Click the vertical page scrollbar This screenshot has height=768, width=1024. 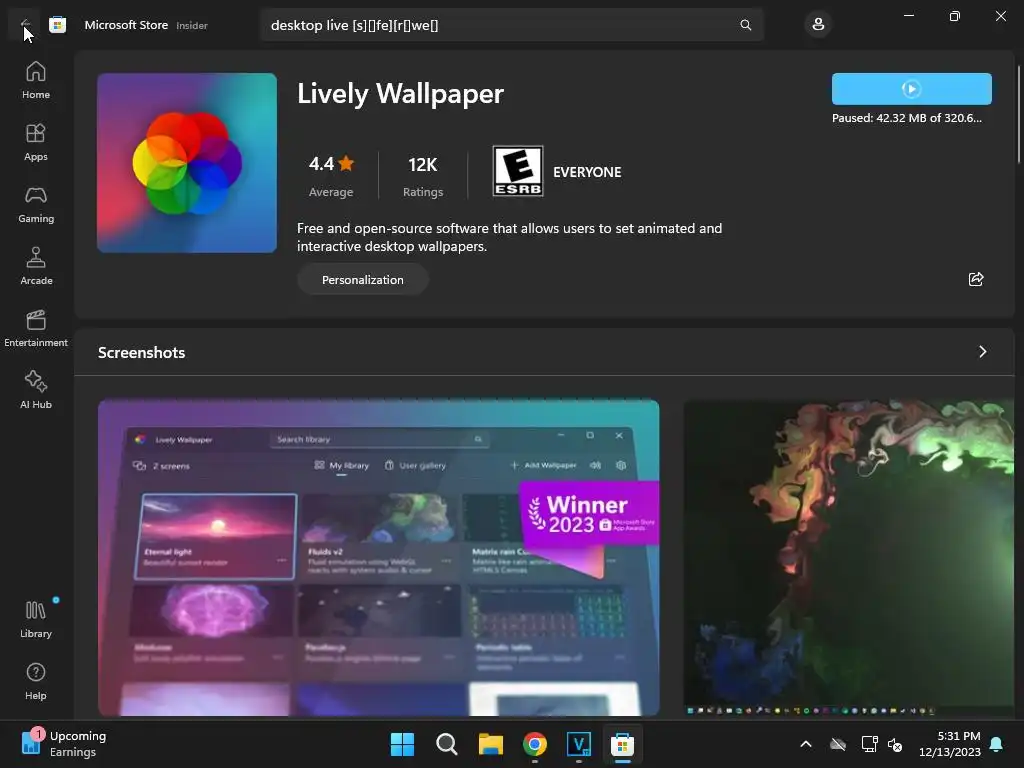click(1019, 114)
